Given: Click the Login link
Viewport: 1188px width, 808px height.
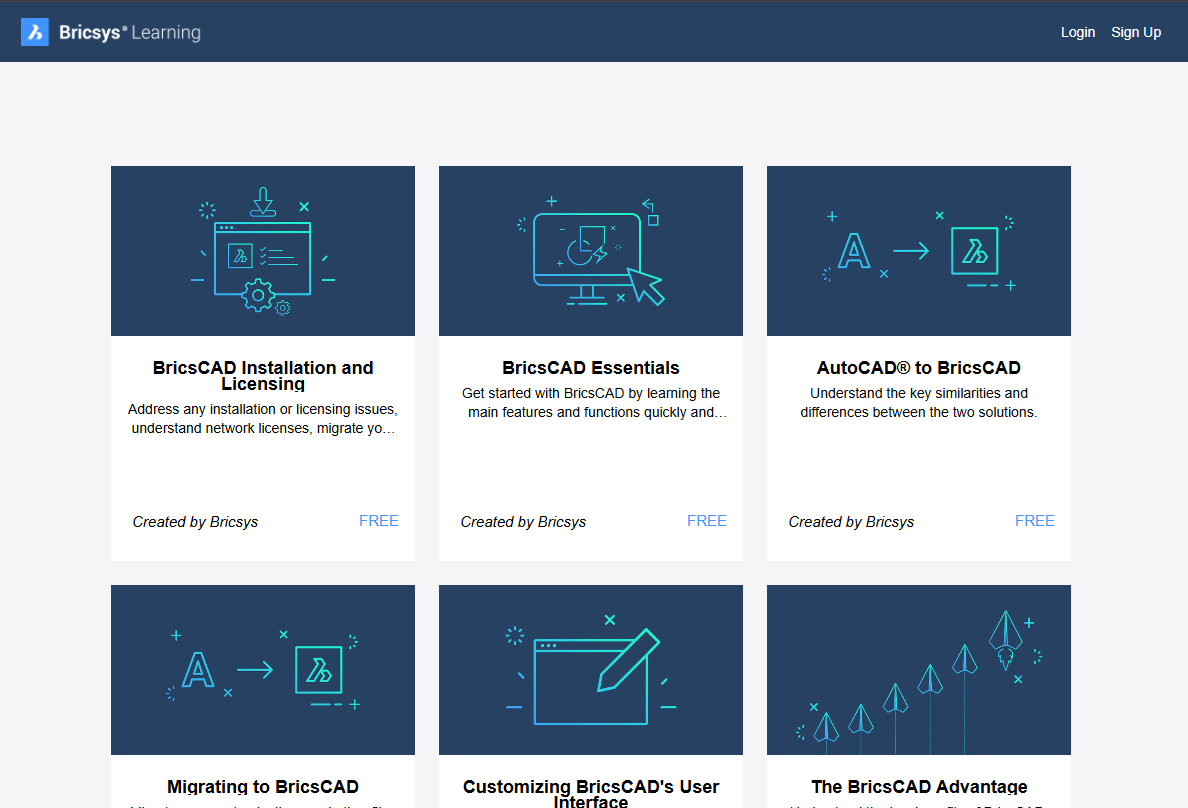Looking at the screenshot, I should tap(1077, 33).
